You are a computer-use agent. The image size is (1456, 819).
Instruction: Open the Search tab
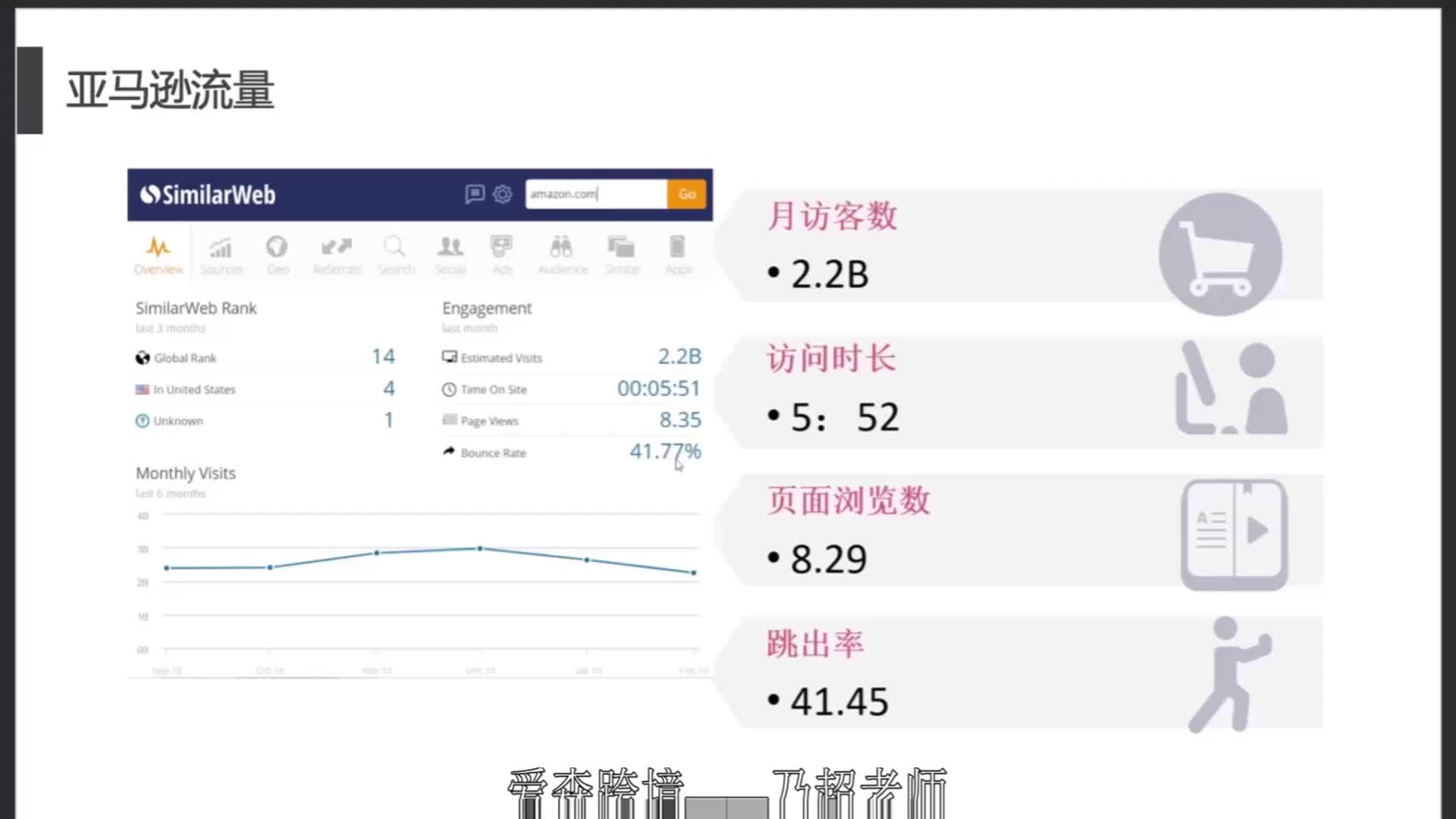coord(396,256)
